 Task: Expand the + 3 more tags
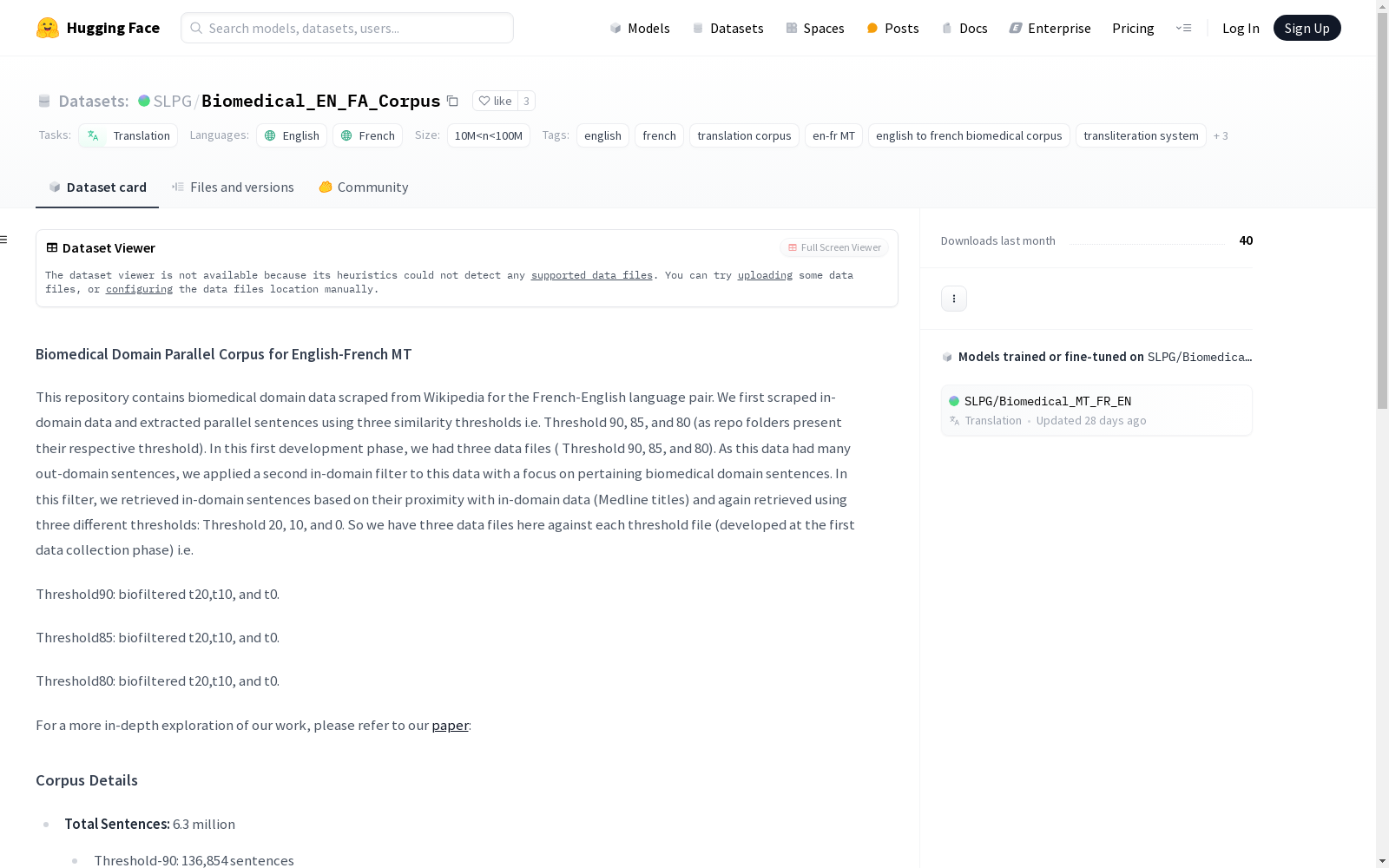coord(1221,135)
